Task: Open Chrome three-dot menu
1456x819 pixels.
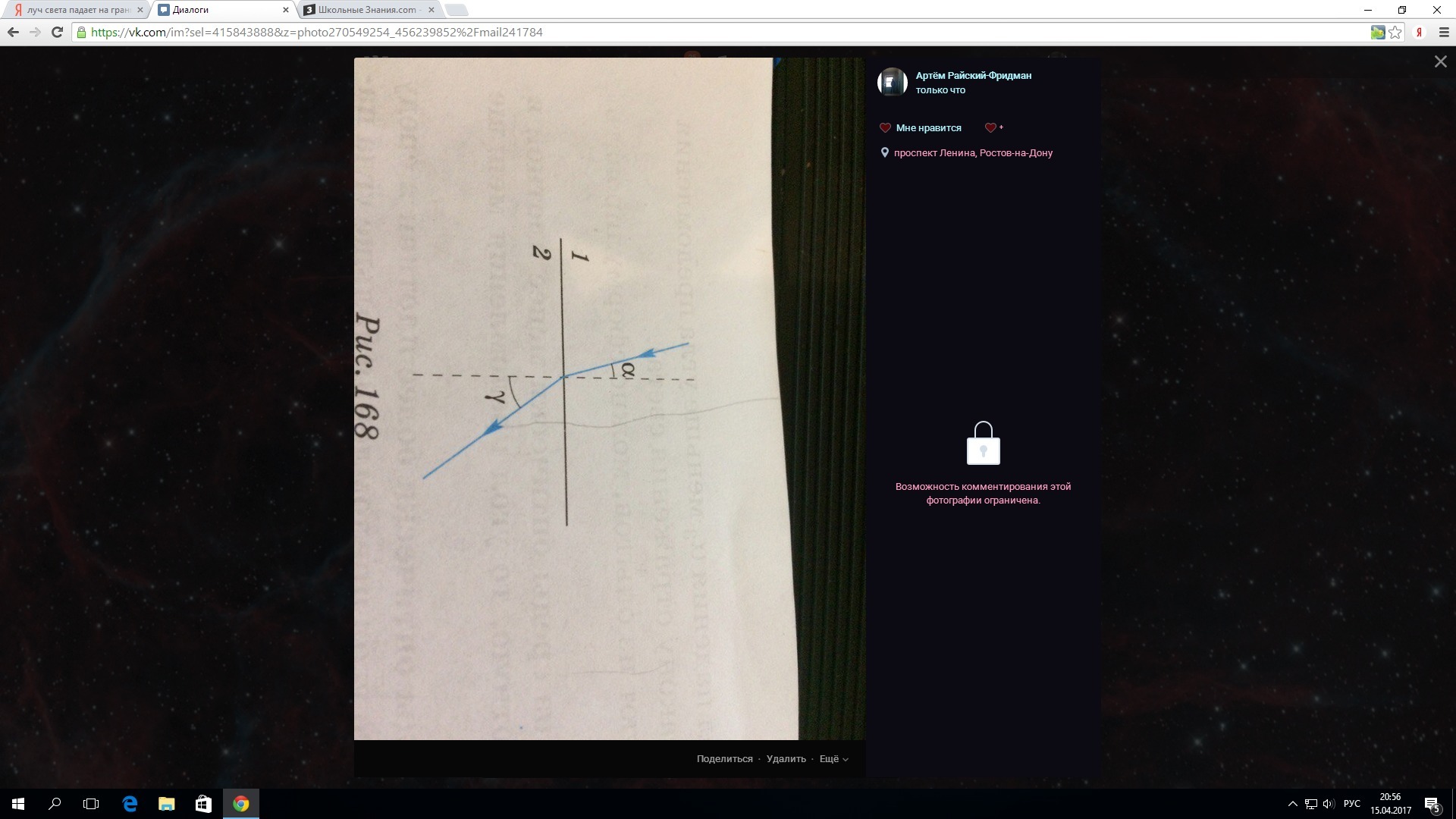Action: pos(1444,32)
